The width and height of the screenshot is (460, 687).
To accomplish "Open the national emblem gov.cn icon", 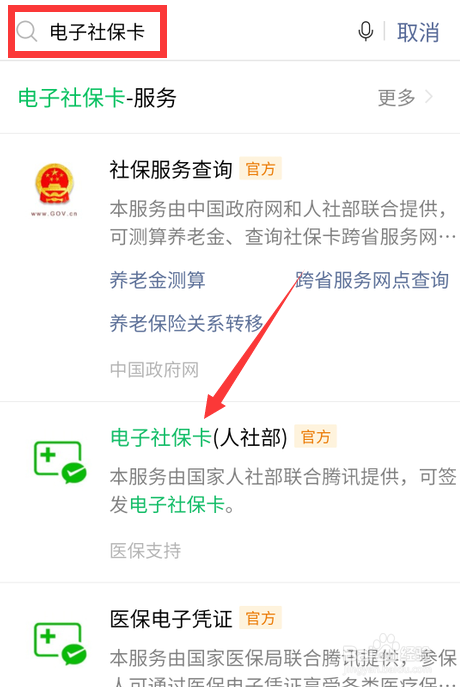I will tap(54, 190).
